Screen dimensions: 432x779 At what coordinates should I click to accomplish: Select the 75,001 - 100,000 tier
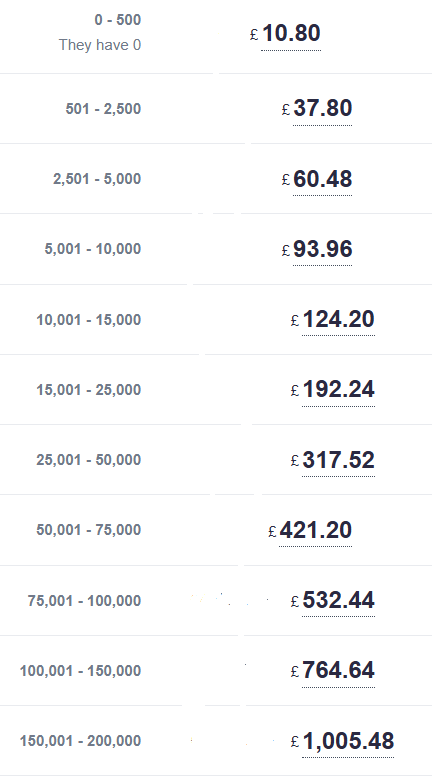84,601
